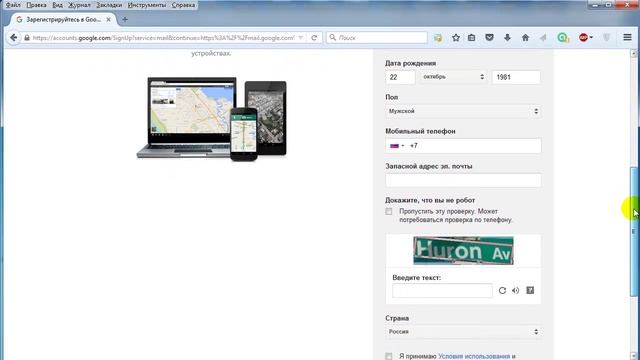Focus the mobile phone number field
This screenshot has width=640, height=360.
pos(463,146)
